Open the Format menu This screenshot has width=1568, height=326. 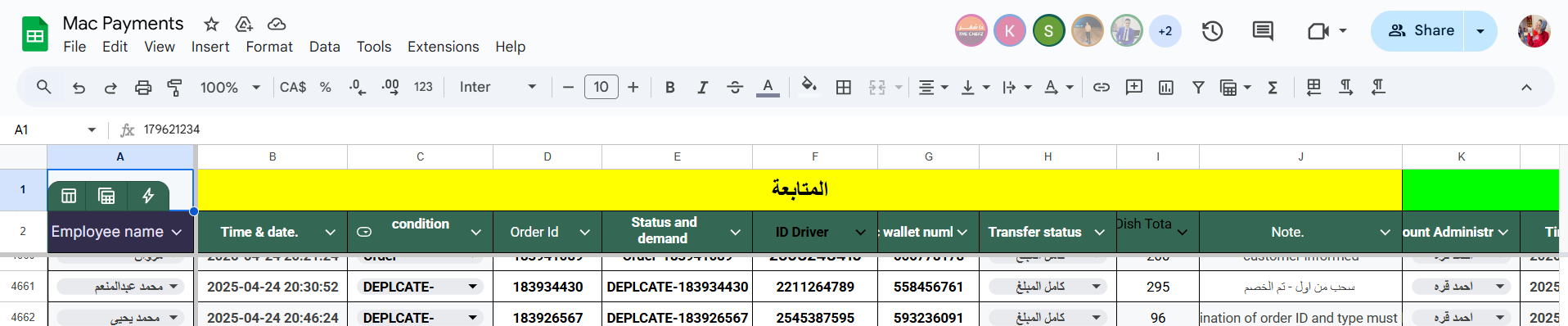[269, 47]
